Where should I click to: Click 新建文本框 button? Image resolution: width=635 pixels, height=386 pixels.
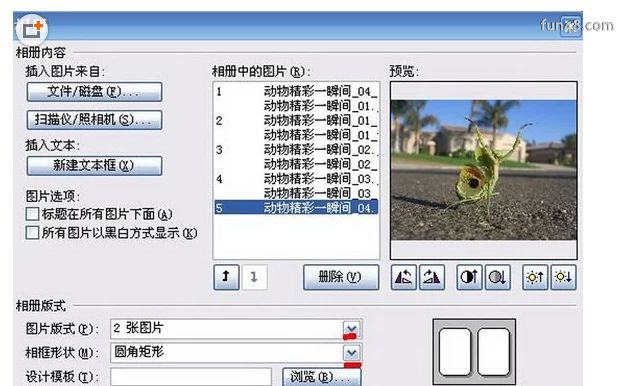pos(94,166)
